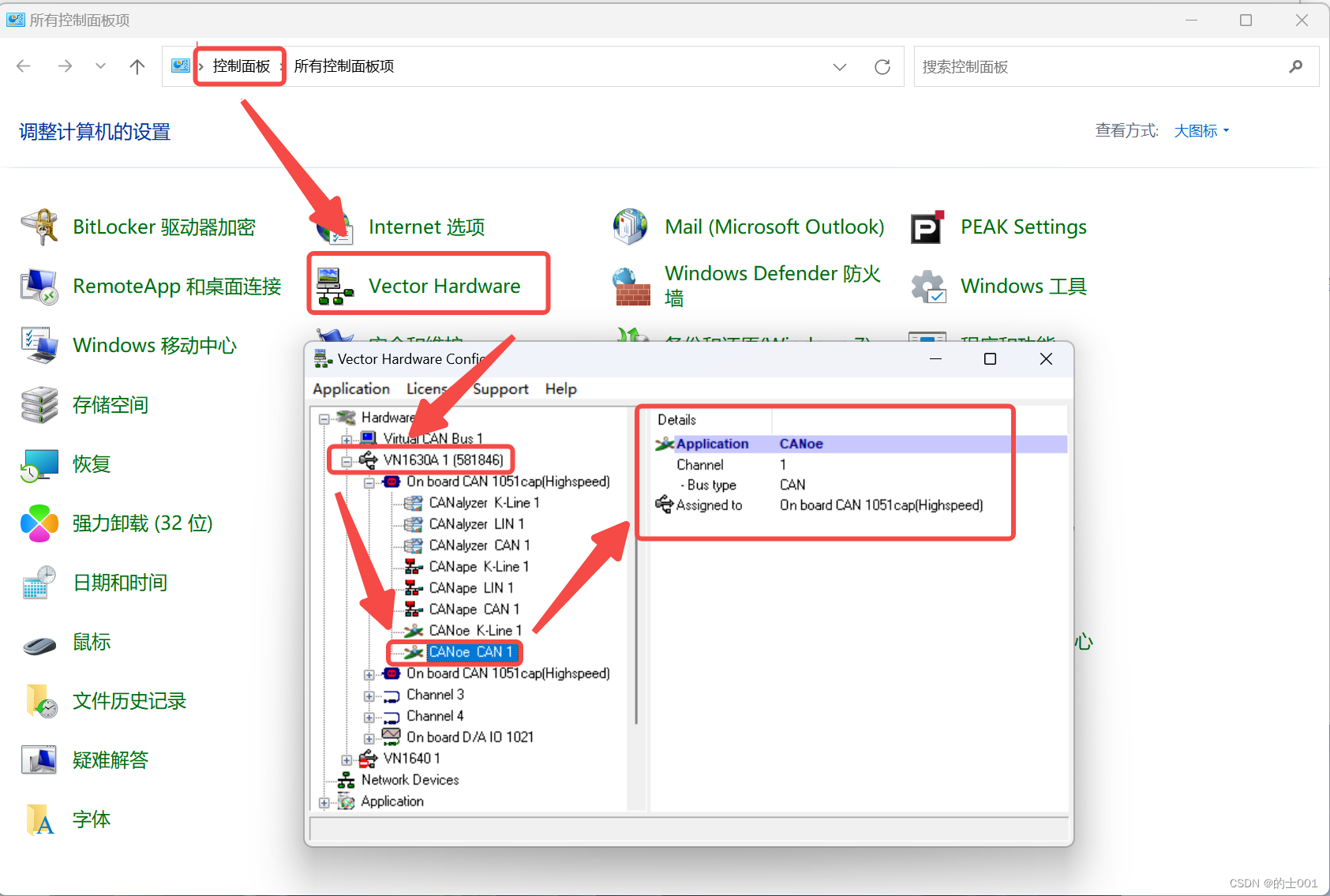Open 存储空间 icon
1330x896 pixels.
[39, 405]
